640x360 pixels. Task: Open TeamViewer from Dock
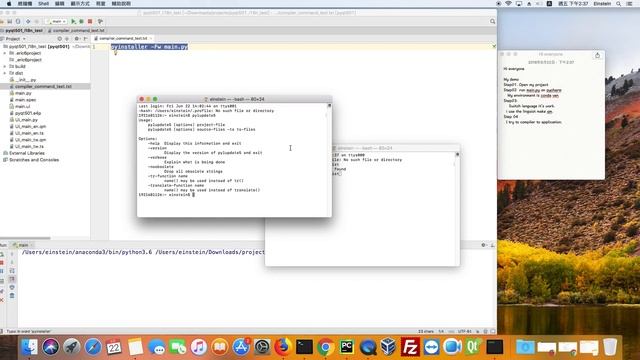coord(431,347)
